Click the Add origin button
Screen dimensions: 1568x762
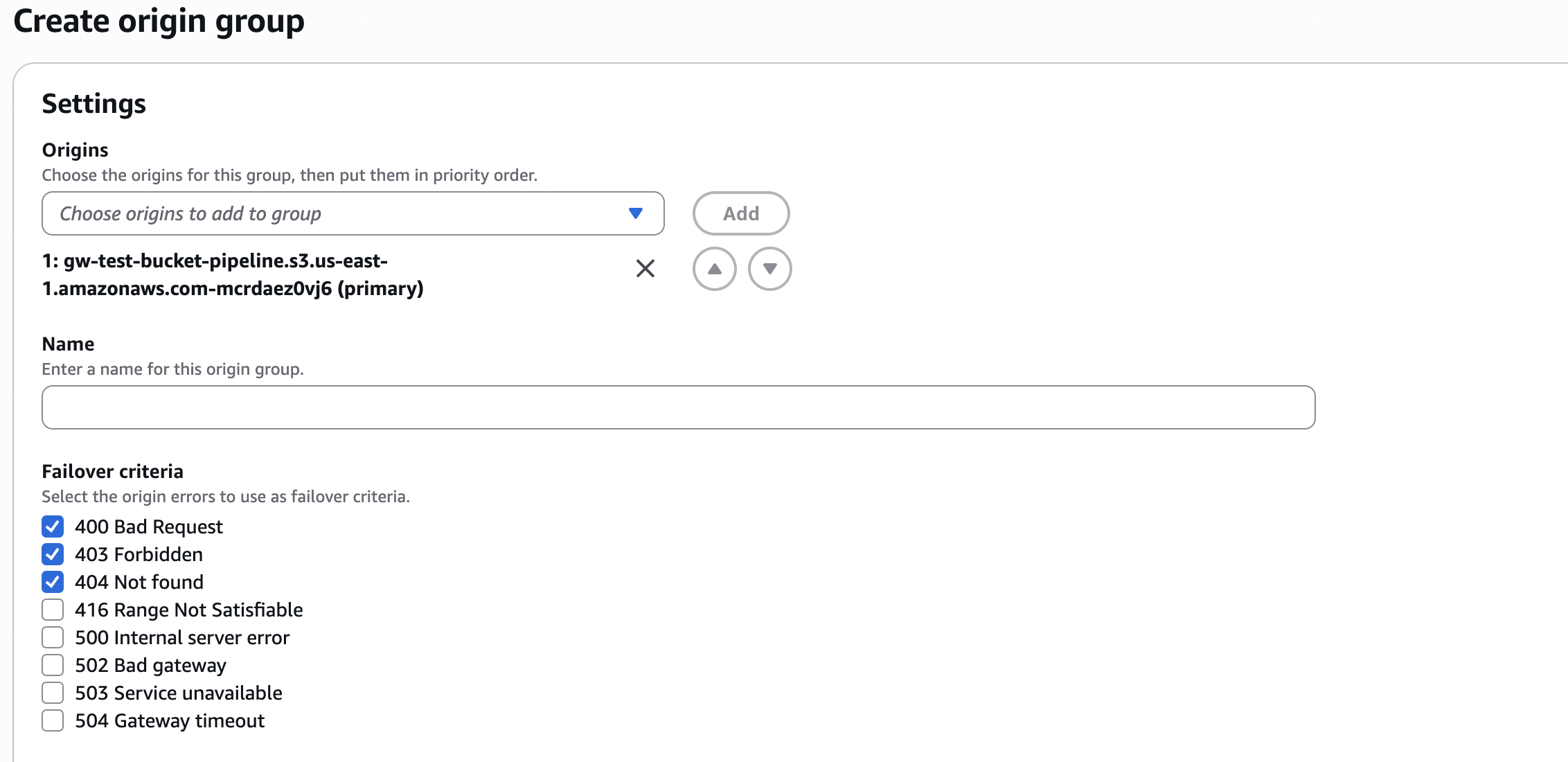740,213
